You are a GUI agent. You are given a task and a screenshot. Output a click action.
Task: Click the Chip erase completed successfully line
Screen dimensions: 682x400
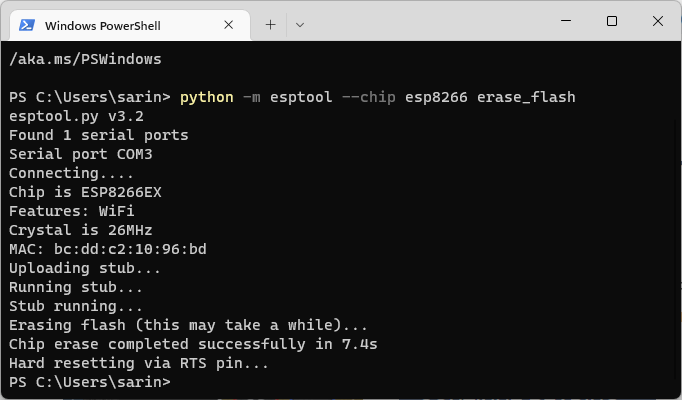click(193, 344)
